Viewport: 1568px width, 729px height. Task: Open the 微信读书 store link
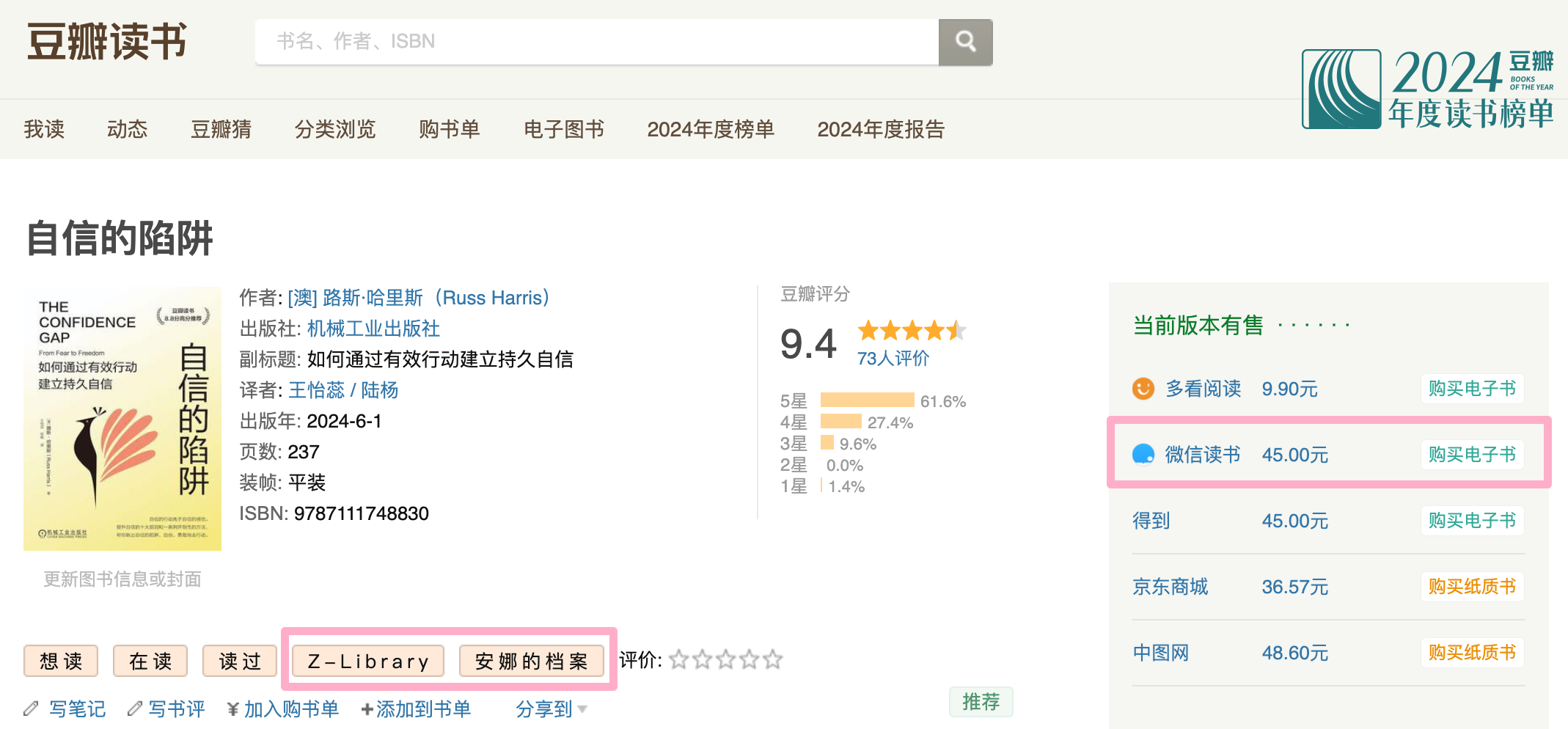pyautogui.click(x=1203, y=455)
